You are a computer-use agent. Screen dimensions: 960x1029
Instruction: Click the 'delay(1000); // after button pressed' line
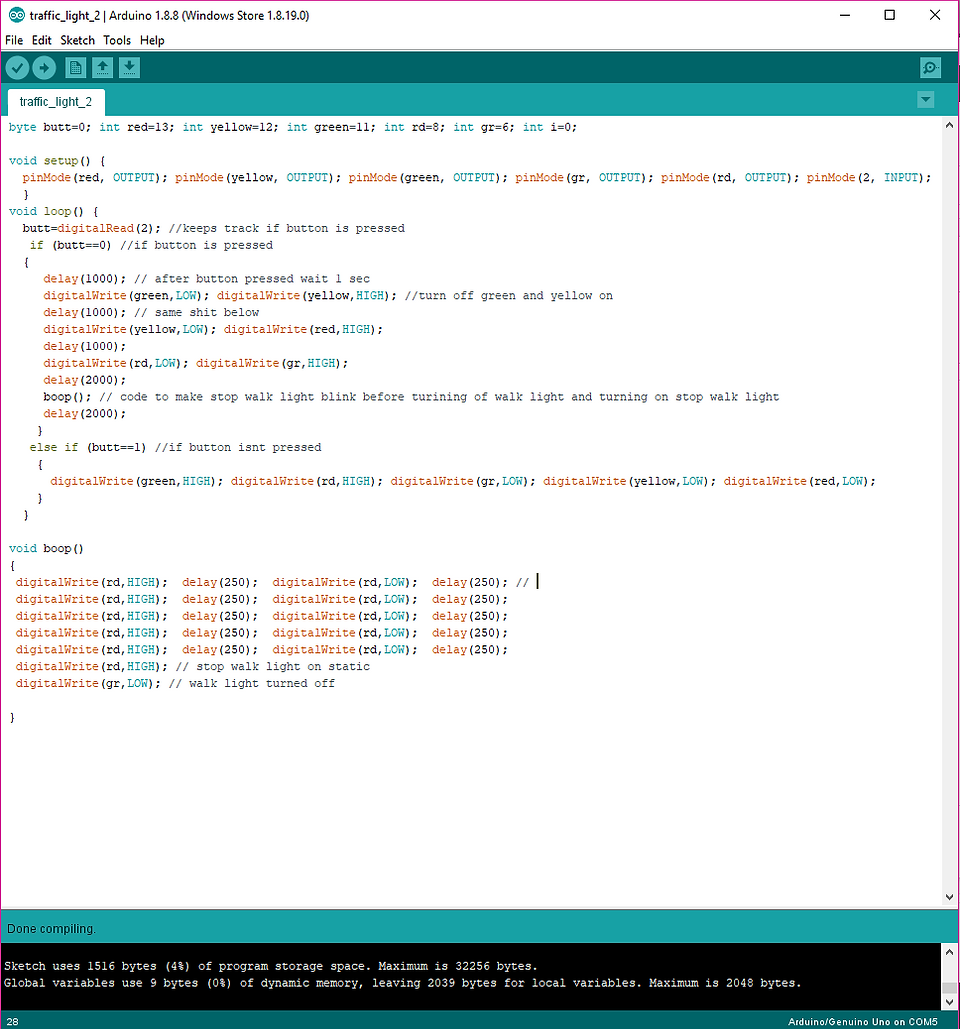206,279
